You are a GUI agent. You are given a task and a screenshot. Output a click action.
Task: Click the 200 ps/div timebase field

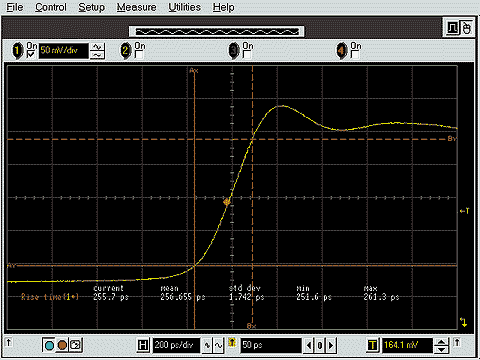[176, 345]
